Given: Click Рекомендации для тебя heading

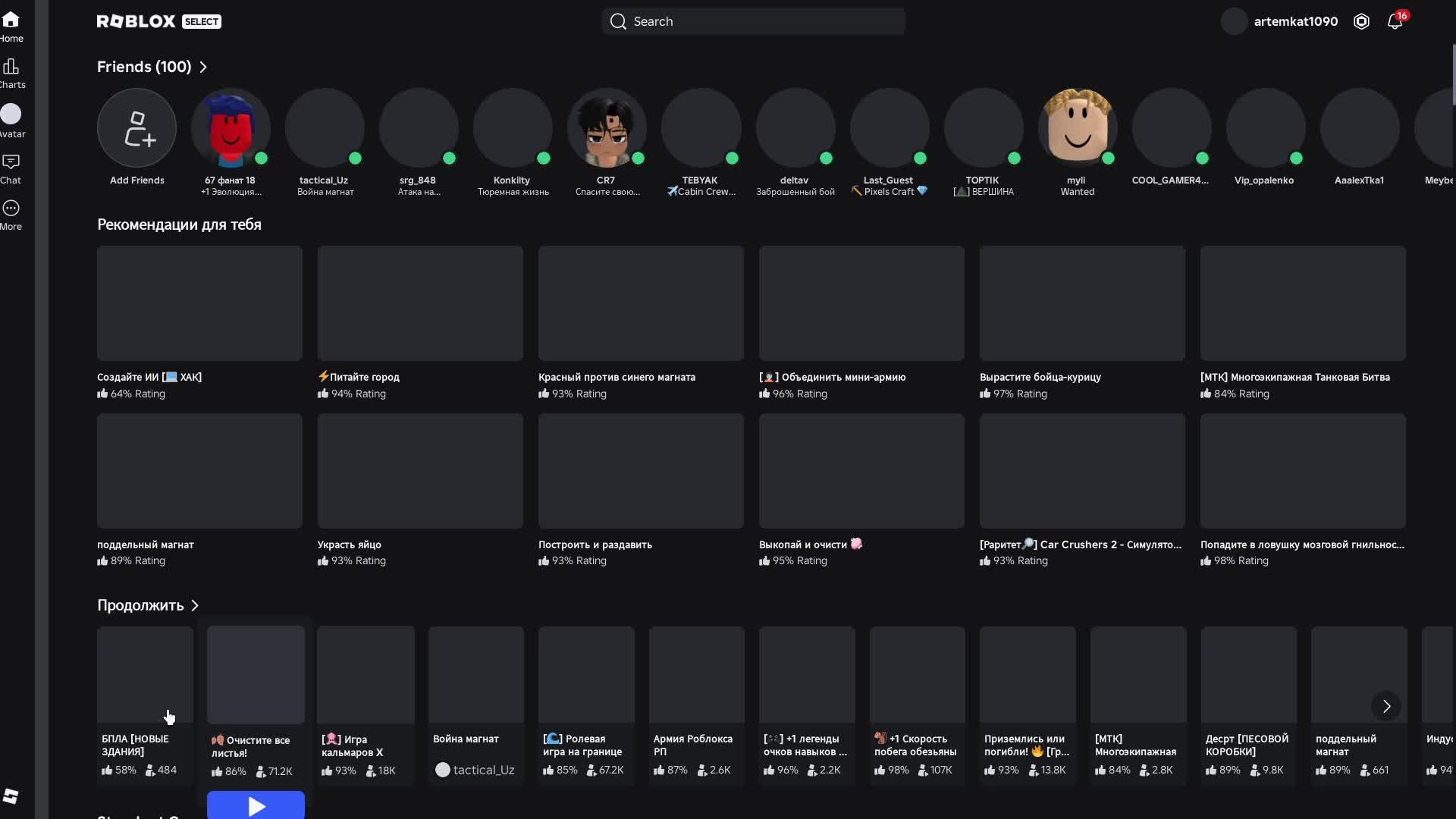Looking at the screenshot, I should [179, 224].
